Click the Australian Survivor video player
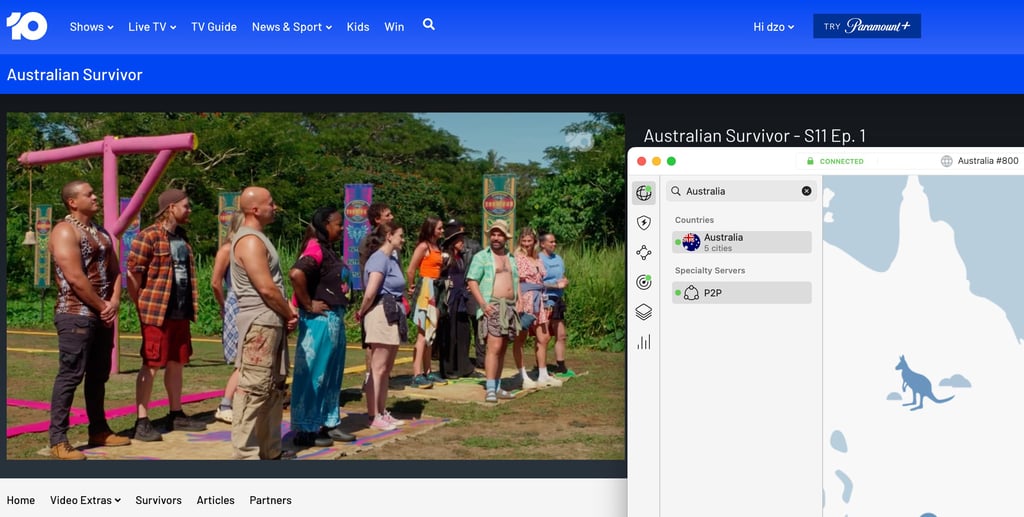Viewport: 1024px width, 517px height. pyautogui.click(x=316, y=286)
